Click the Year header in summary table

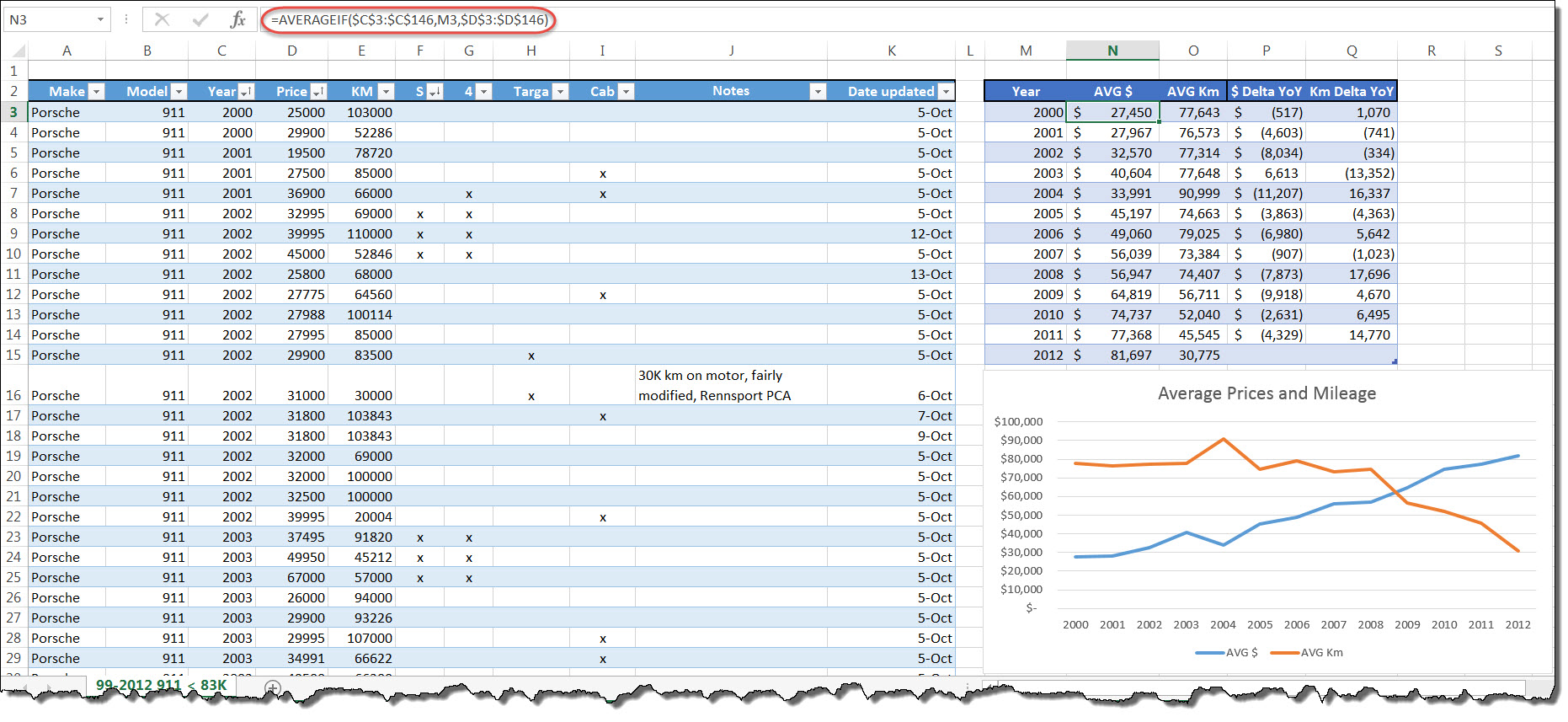(1026, 91)
